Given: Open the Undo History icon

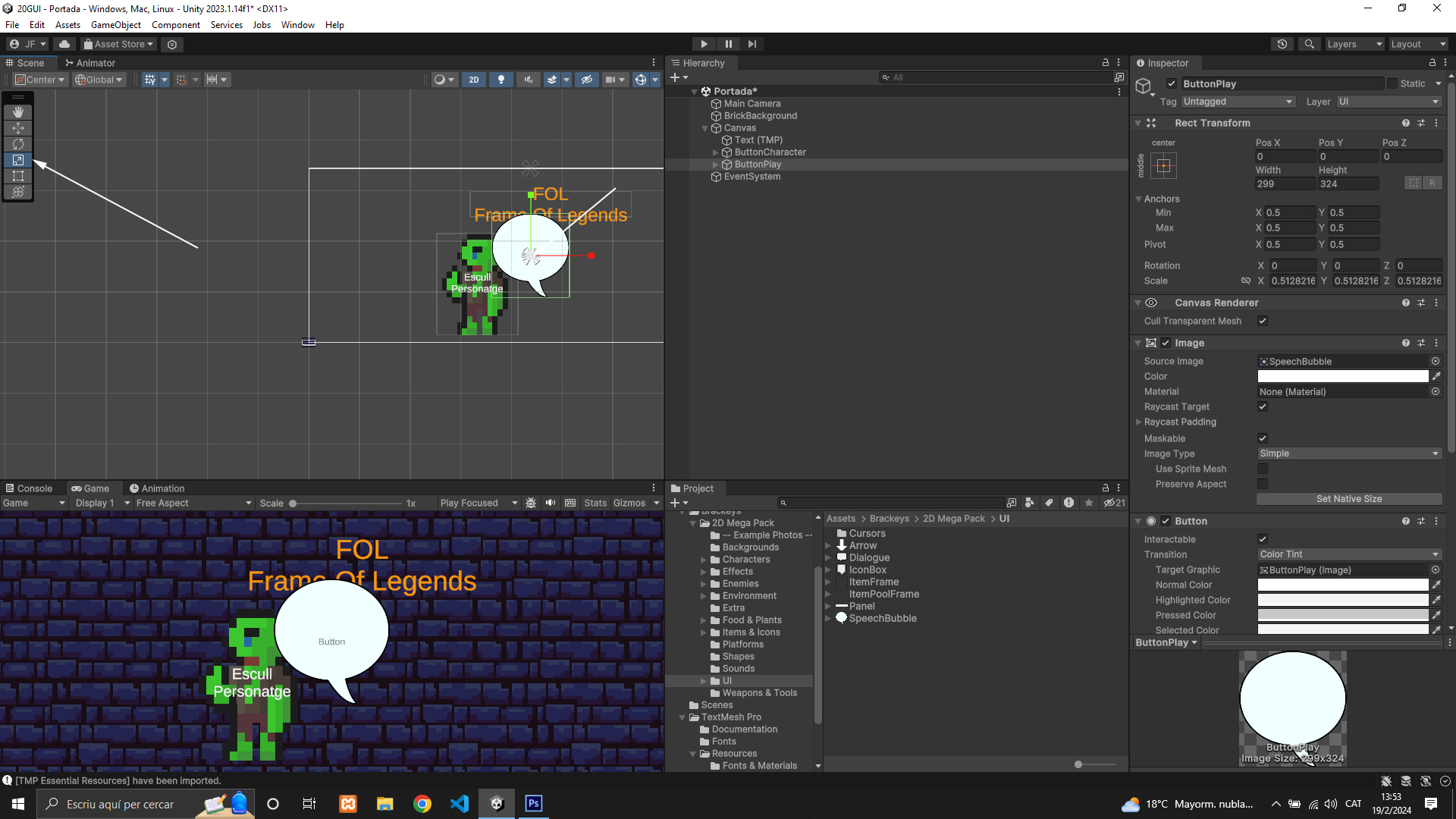Looking at the screenshot, I should pyautogui.click(x=1282, y=44).
